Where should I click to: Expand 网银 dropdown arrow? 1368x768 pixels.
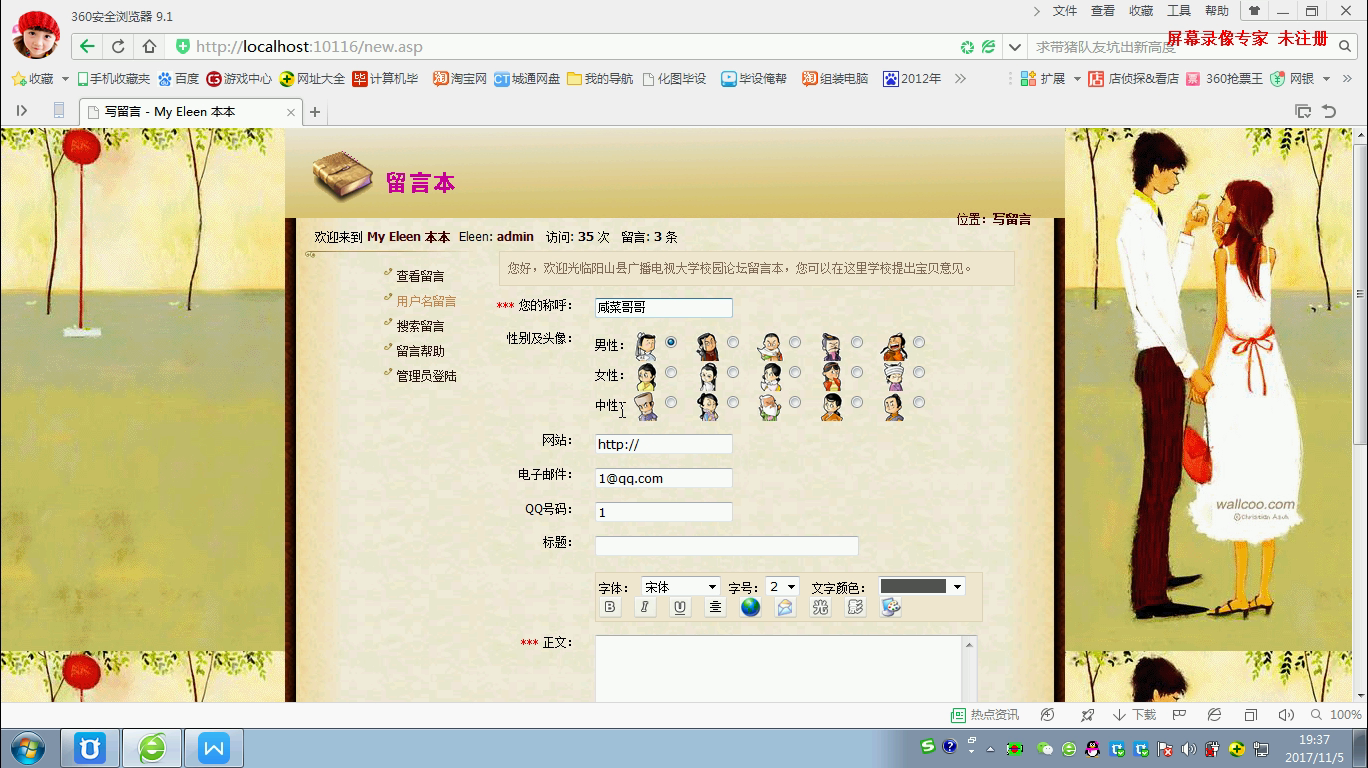click(x=1327, y=78)
